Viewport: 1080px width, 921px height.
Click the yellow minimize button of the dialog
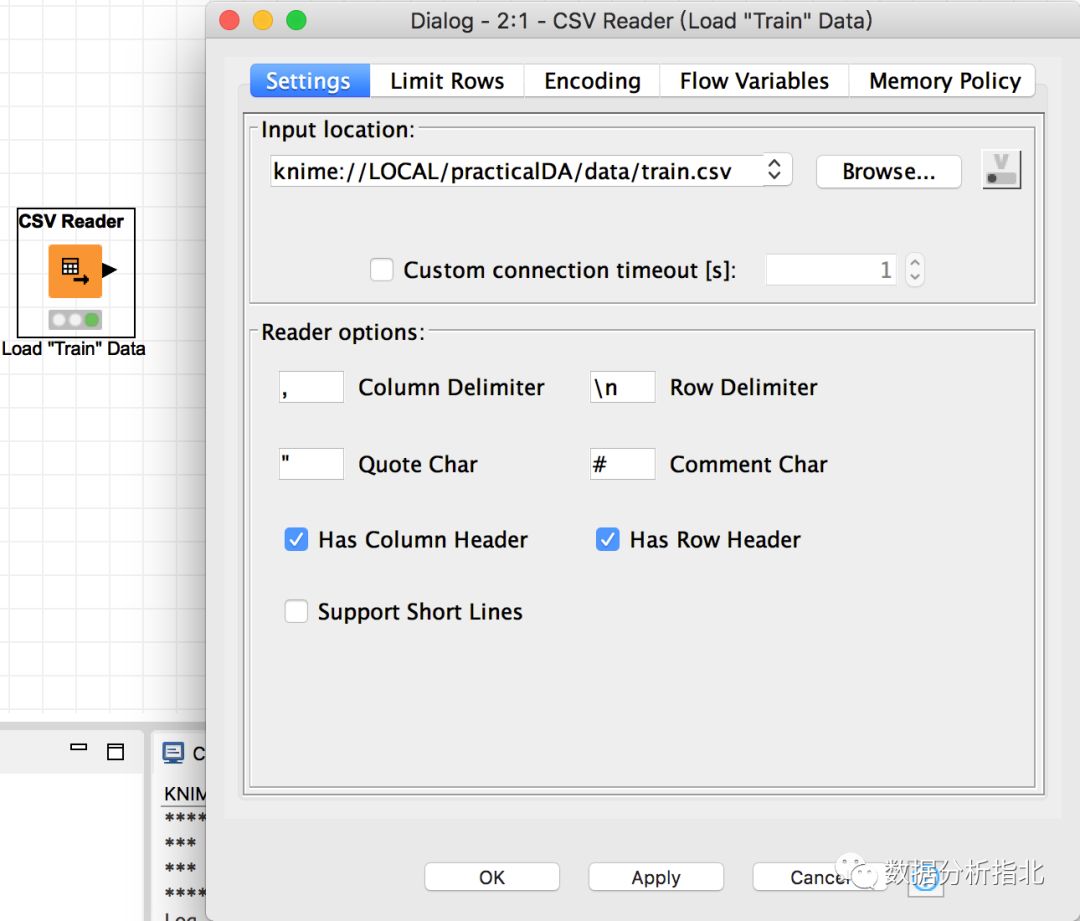point(262,21)
